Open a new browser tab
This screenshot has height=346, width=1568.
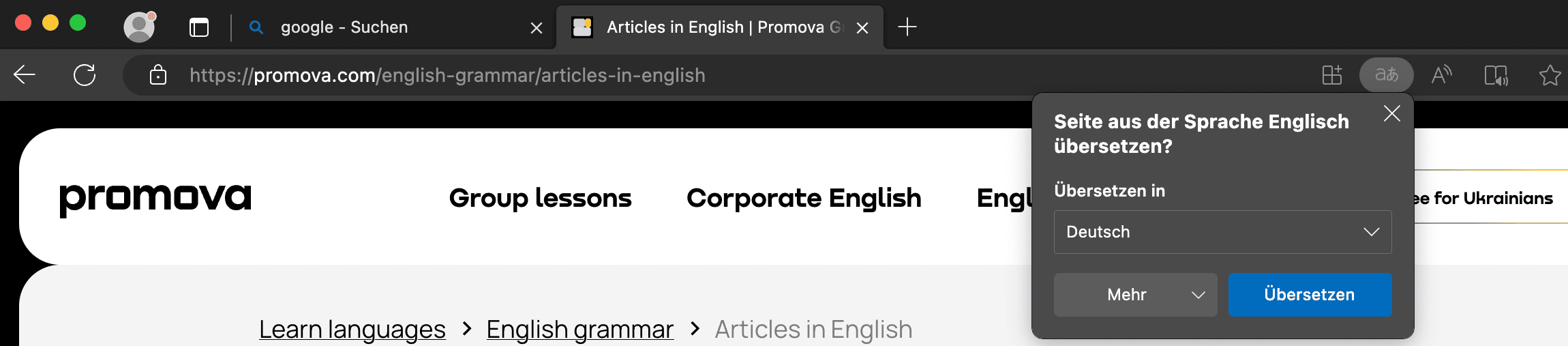coord(907,27)
